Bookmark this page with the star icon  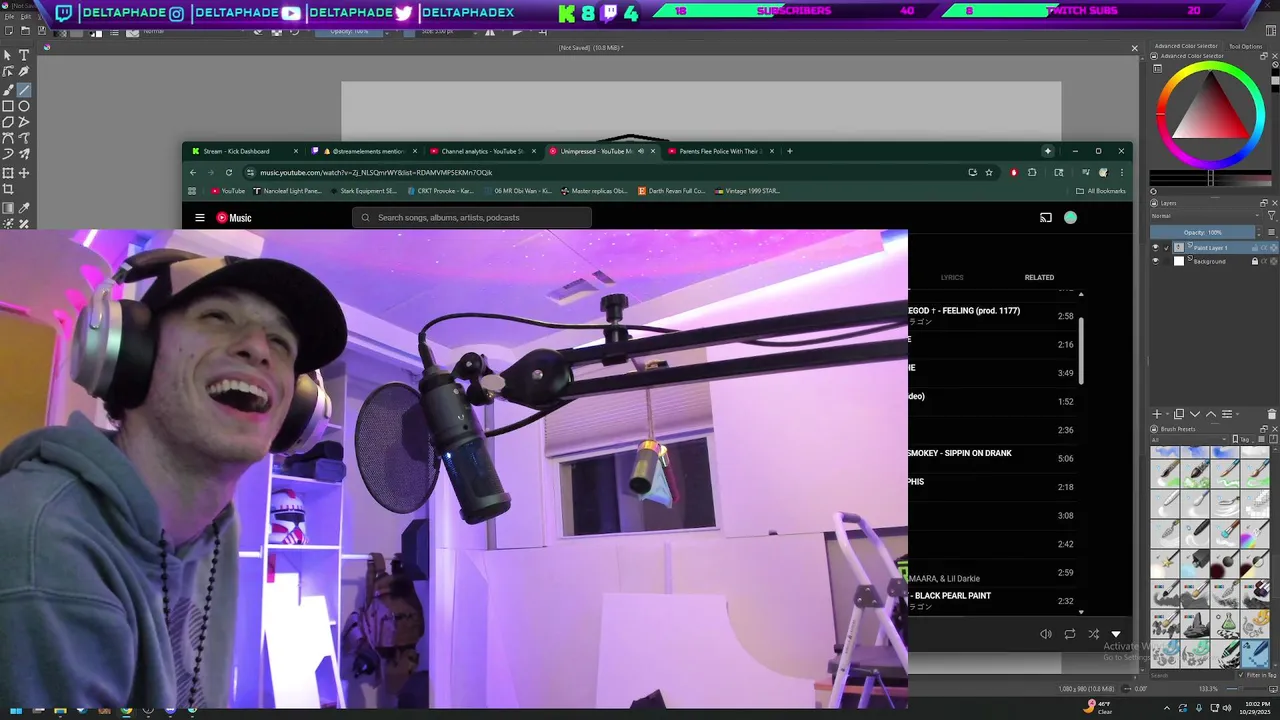tap(989, 172)
